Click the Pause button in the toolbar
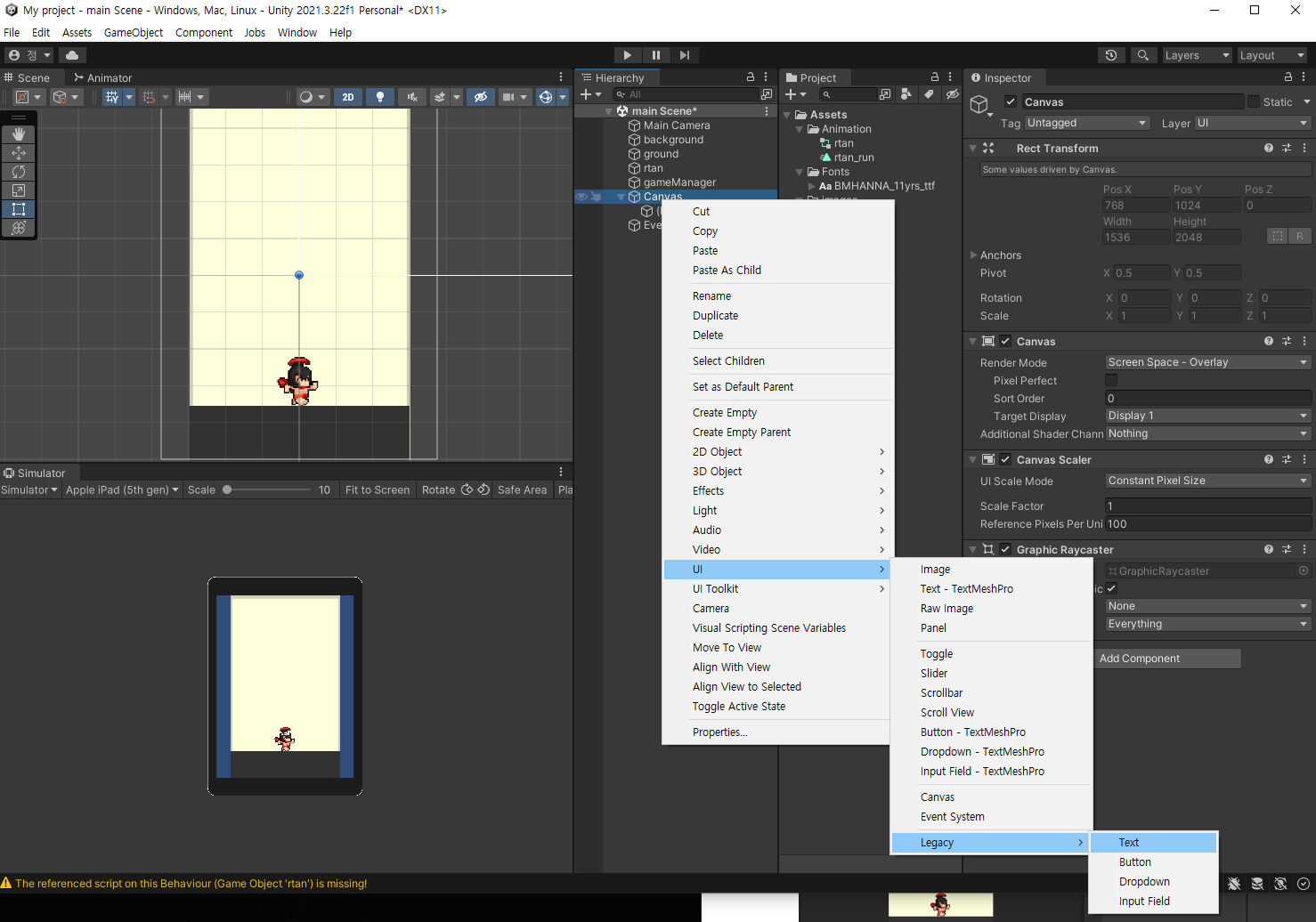This screenshot has width=1316, height=922. (x=656, y=55)
